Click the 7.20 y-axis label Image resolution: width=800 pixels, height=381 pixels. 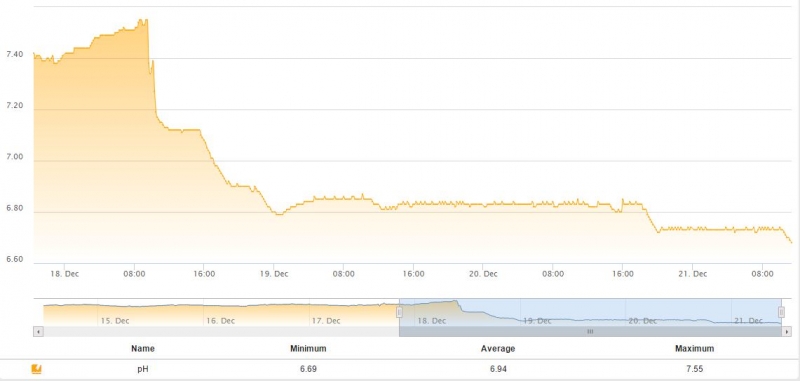(14, 106)
